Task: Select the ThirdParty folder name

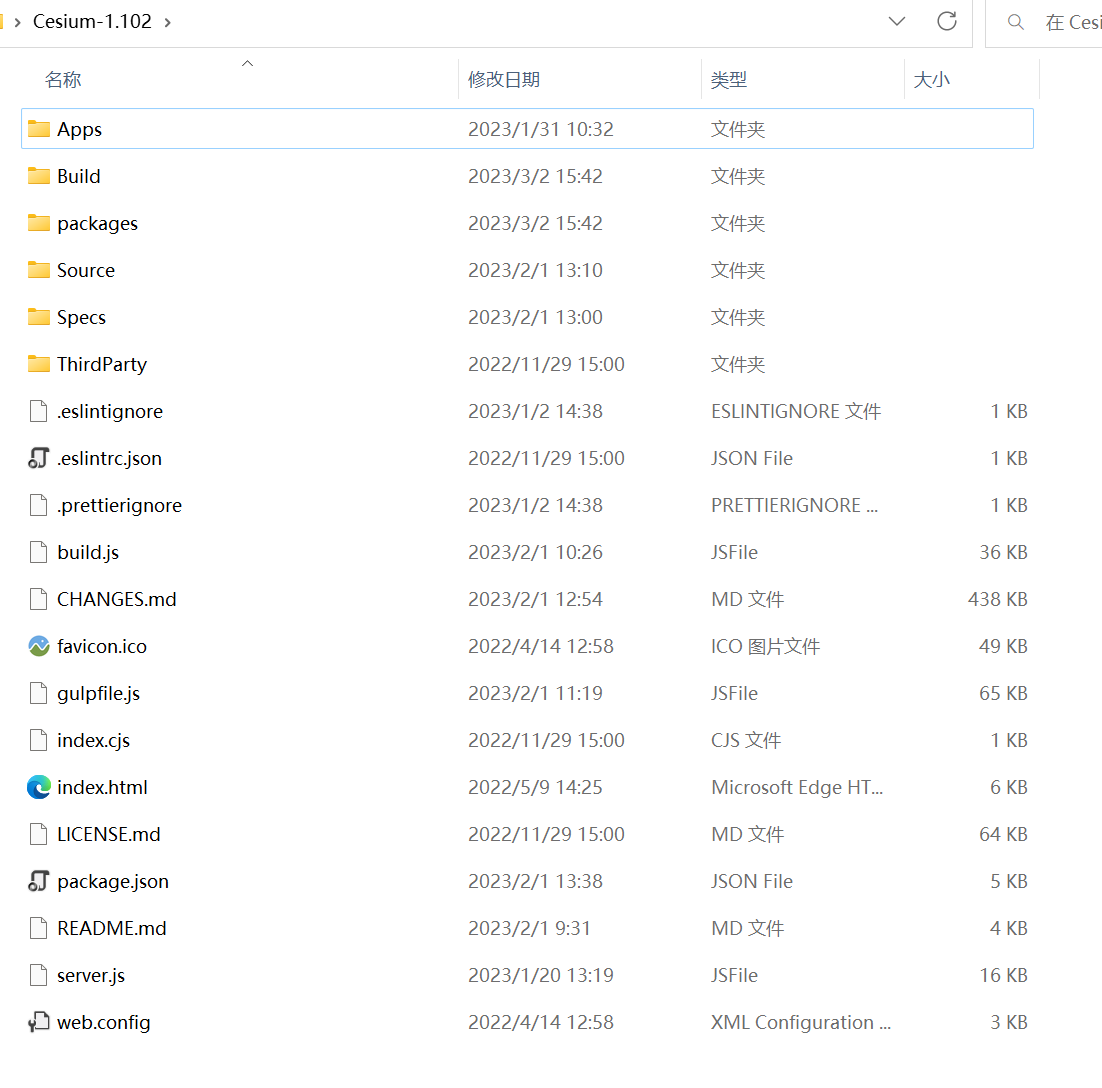Action: coord(102,364)
